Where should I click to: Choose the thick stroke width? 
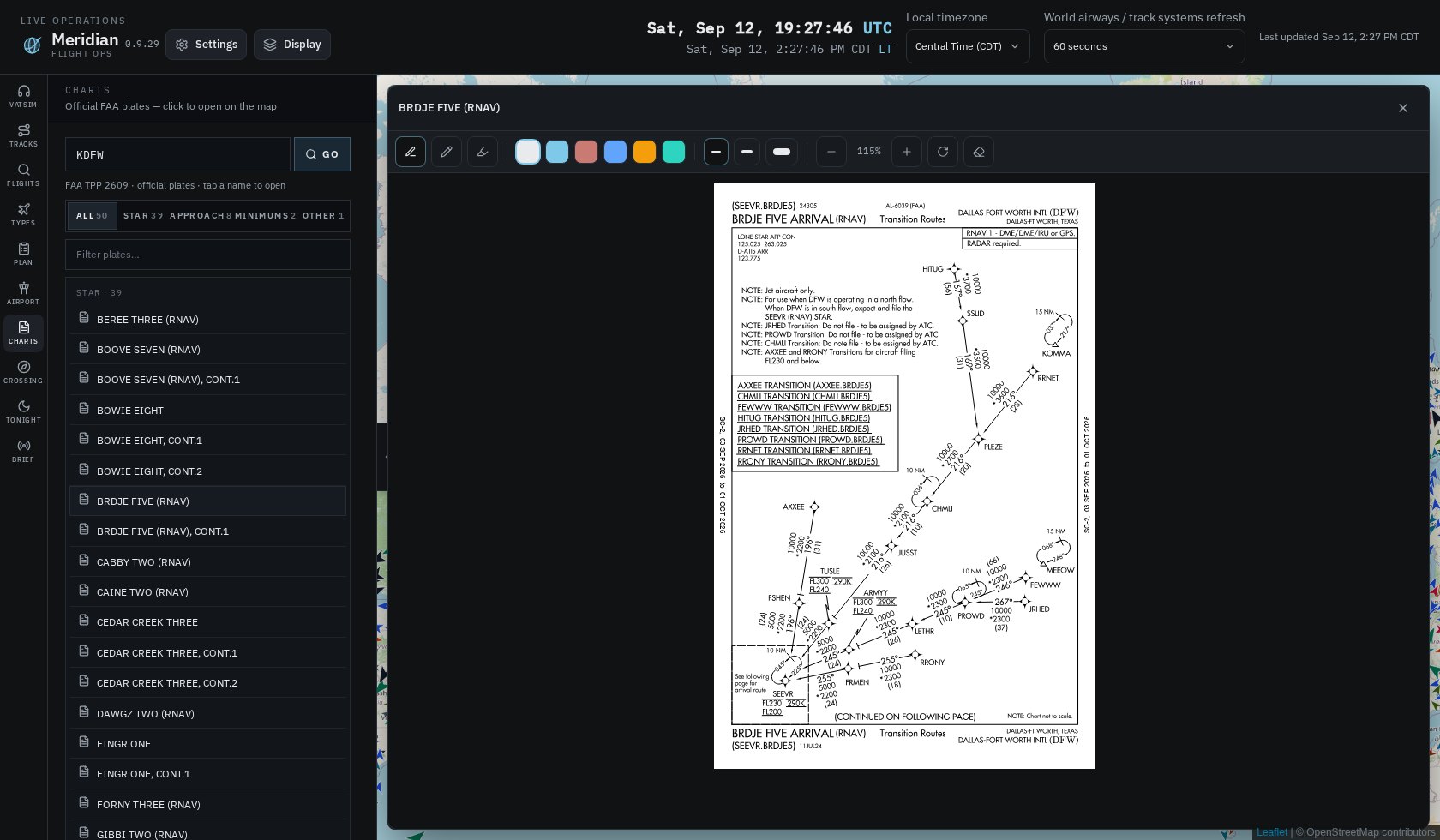[782, 152]
